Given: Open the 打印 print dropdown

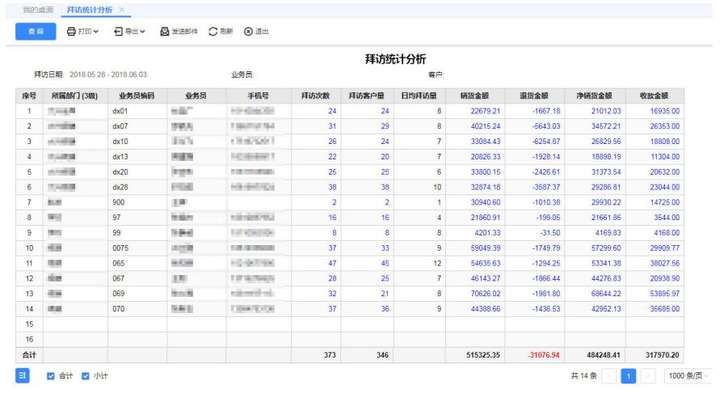Looking at the screenshot, I should 83,31.
